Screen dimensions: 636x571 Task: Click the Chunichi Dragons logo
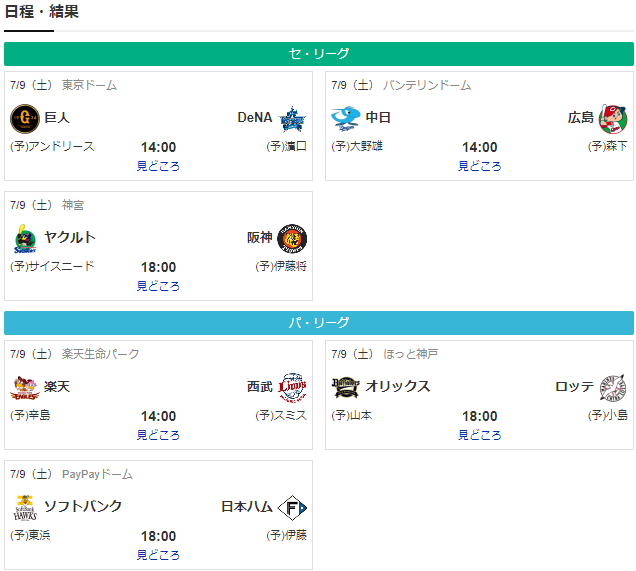[346, 119]
